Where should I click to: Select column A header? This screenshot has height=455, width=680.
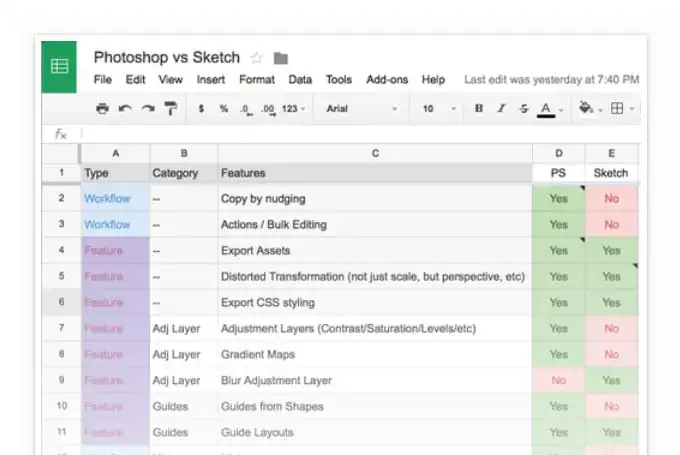pyautogui.click(x=115, y=154)
